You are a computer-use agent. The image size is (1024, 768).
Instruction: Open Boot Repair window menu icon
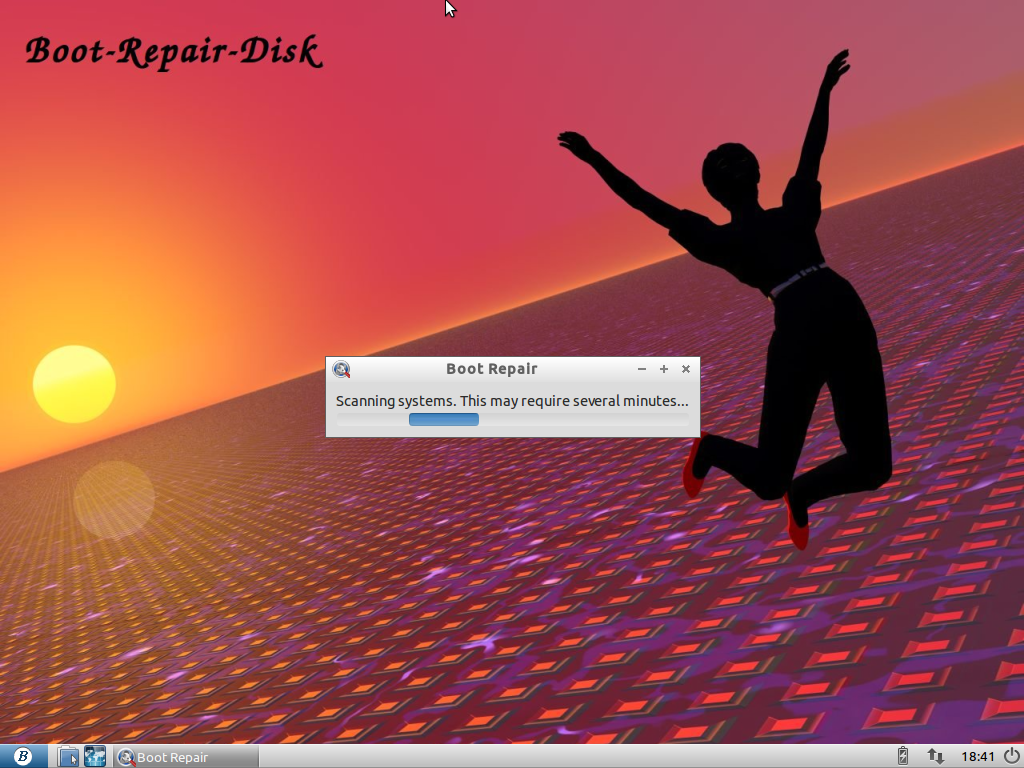(x=341, y=369)
